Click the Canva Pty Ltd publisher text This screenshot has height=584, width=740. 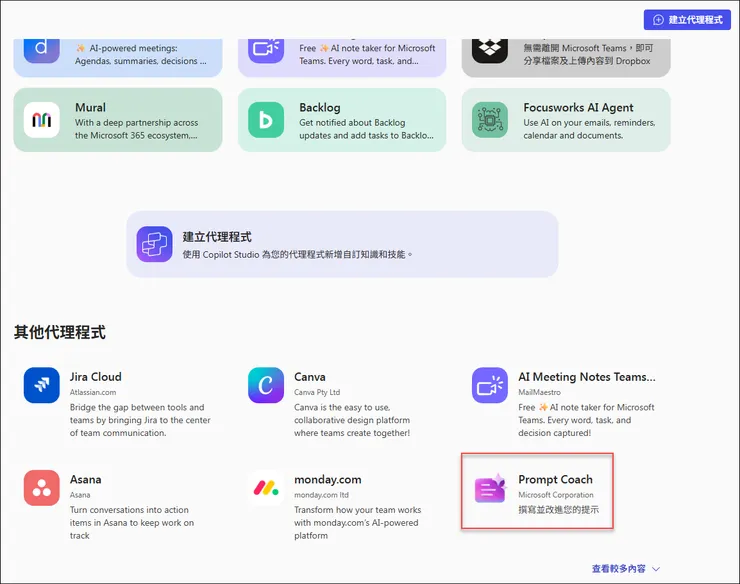(x=317, y=392)
